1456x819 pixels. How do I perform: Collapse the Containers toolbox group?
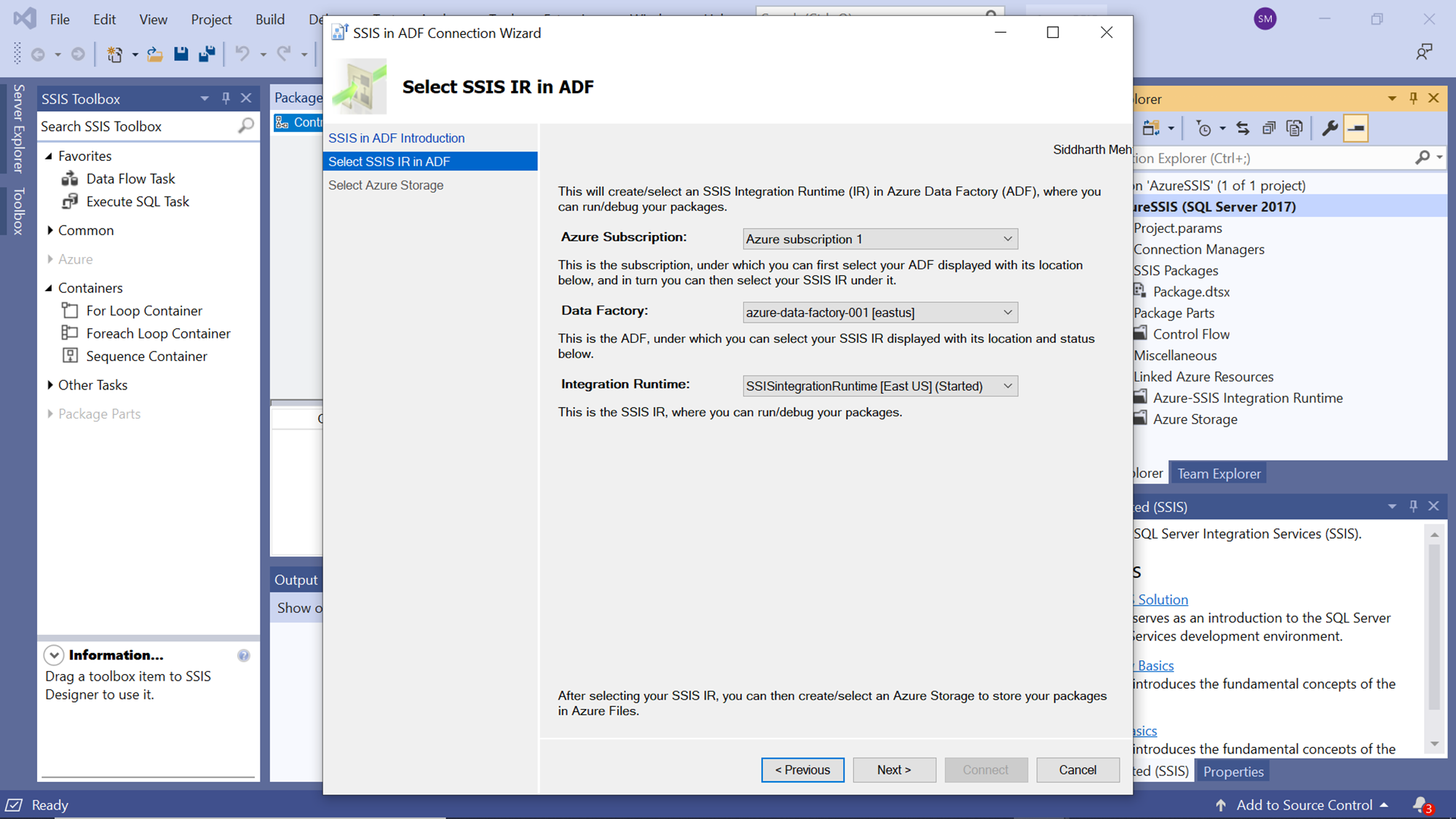[x=50, y=288]
